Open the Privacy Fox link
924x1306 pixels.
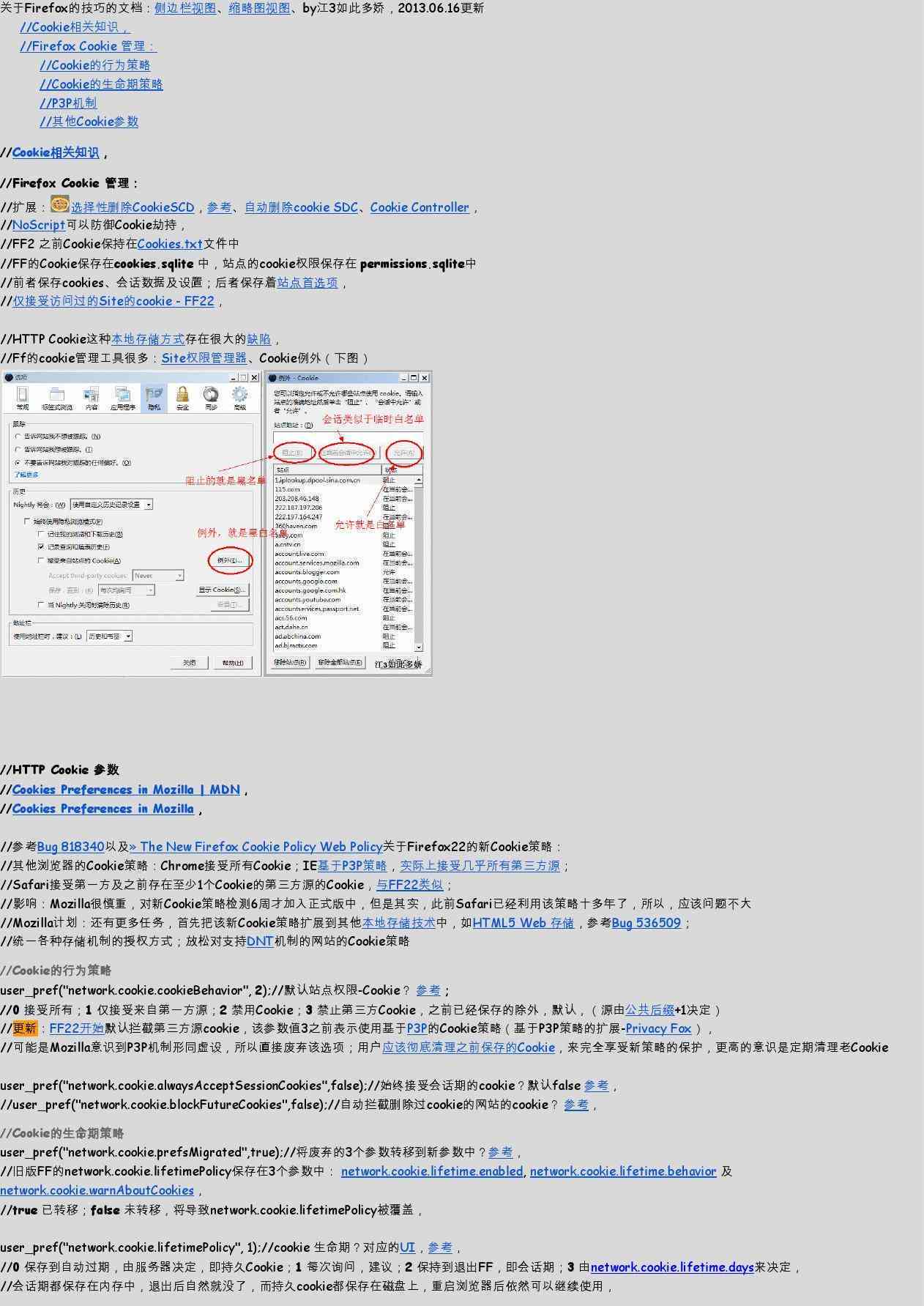pos(658,1028)
